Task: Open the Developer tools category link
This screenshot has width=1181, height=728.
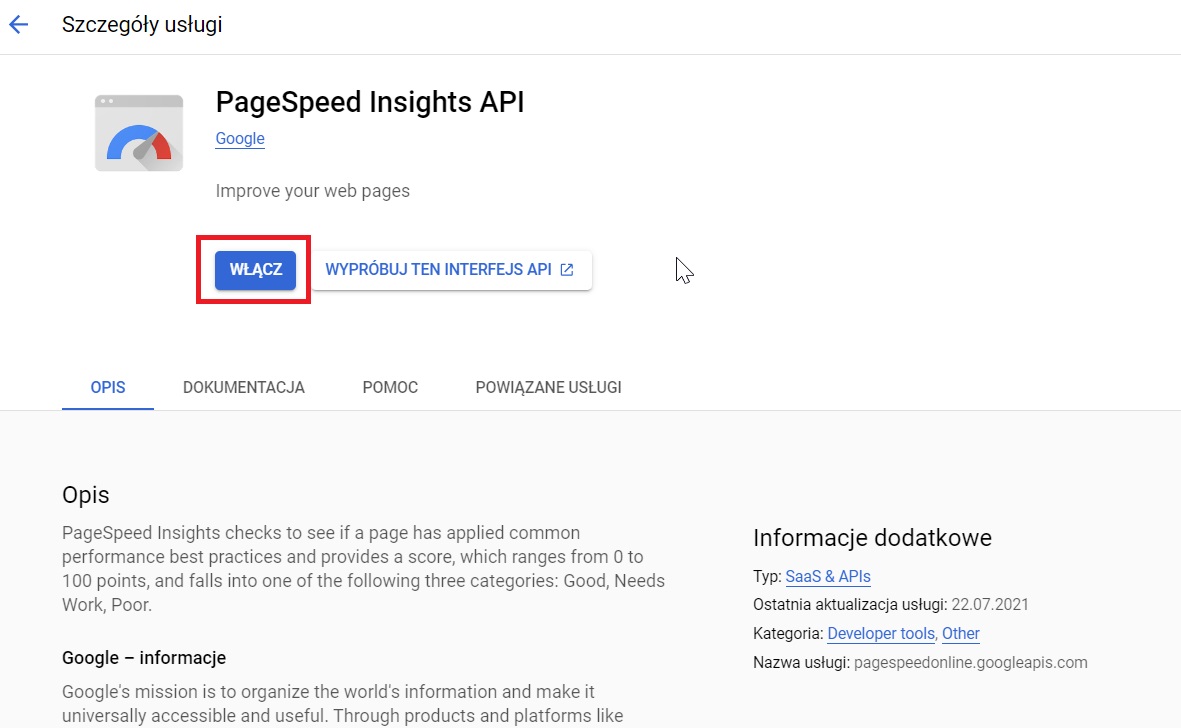Action: [880, 633]
